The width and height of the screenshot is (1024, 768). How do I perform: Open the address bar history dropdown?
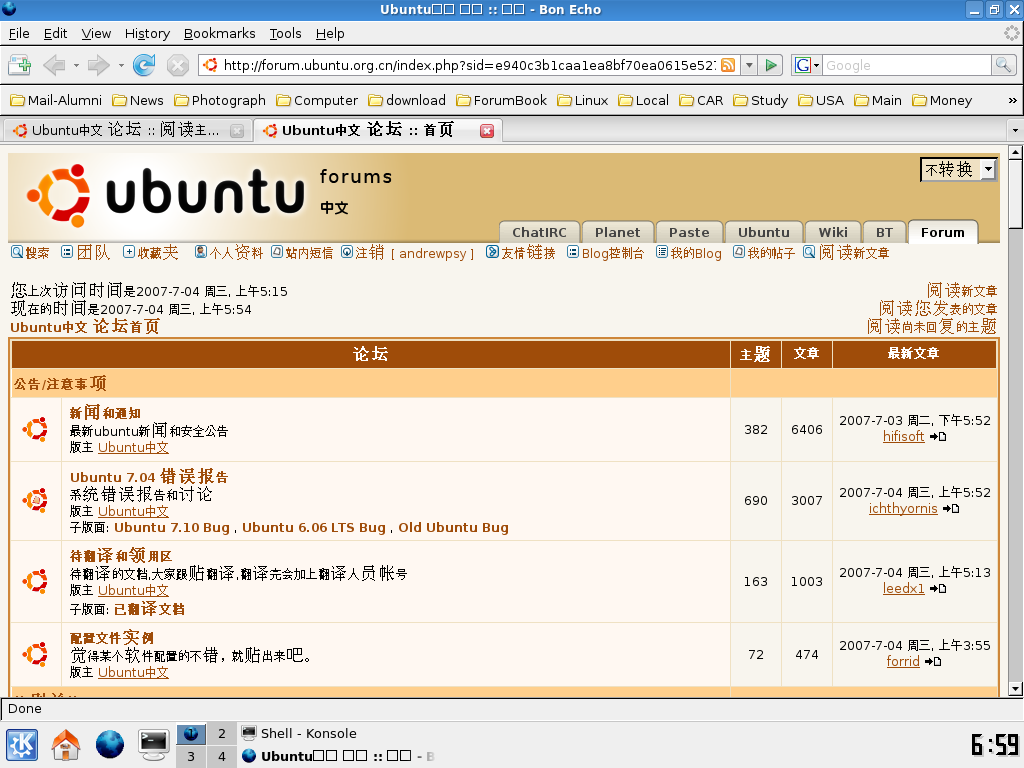[750, 65]
